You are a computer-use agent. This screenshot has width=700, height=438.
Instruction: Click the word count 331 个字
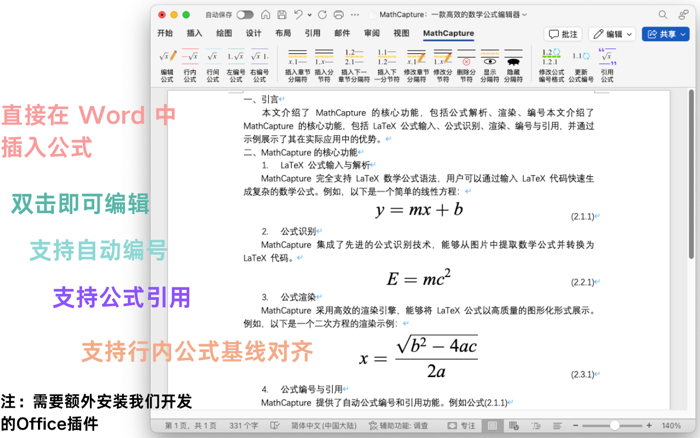(244, 425)
